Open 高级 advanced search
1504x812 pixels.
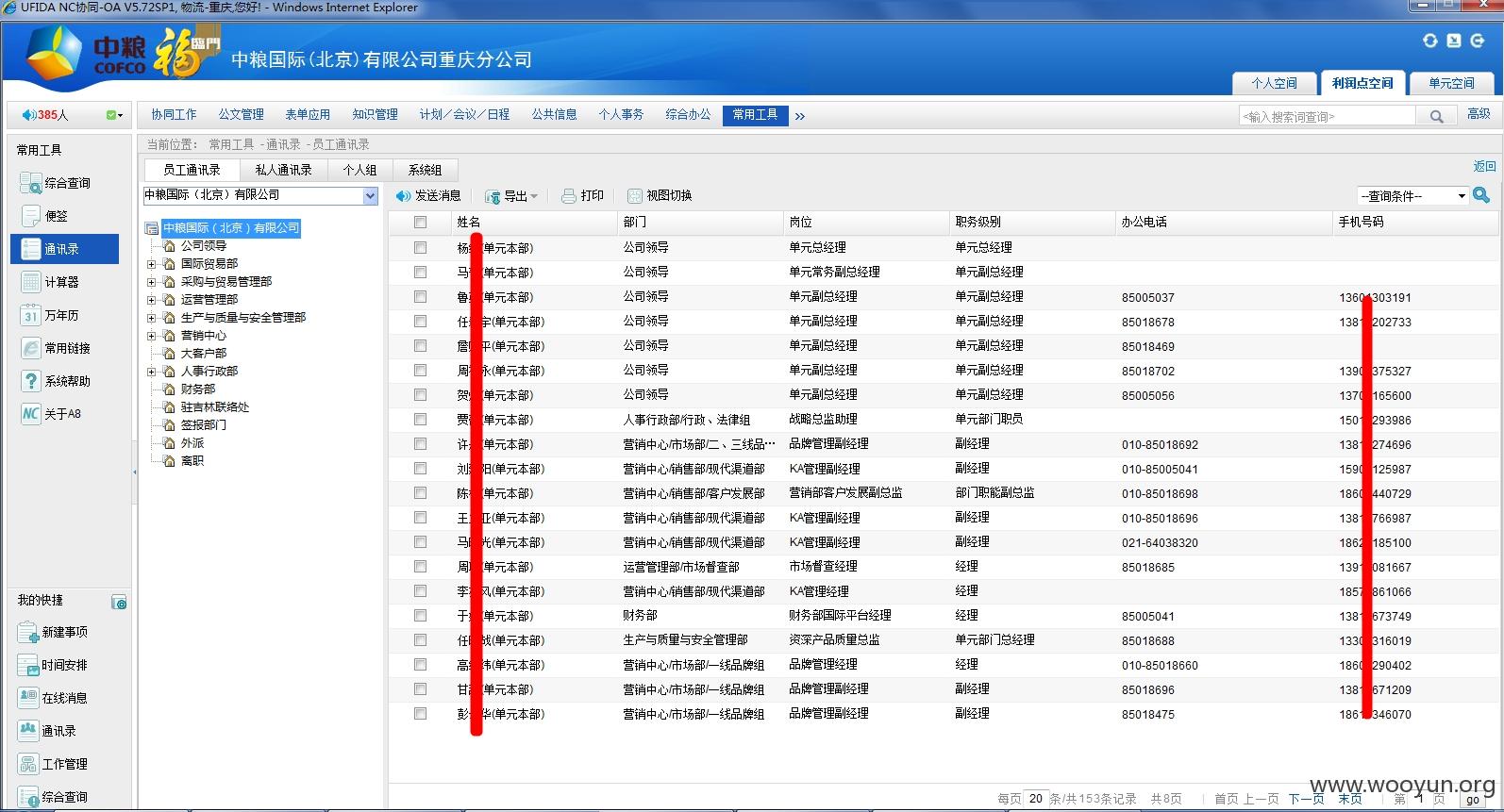tap(1479, 114)
